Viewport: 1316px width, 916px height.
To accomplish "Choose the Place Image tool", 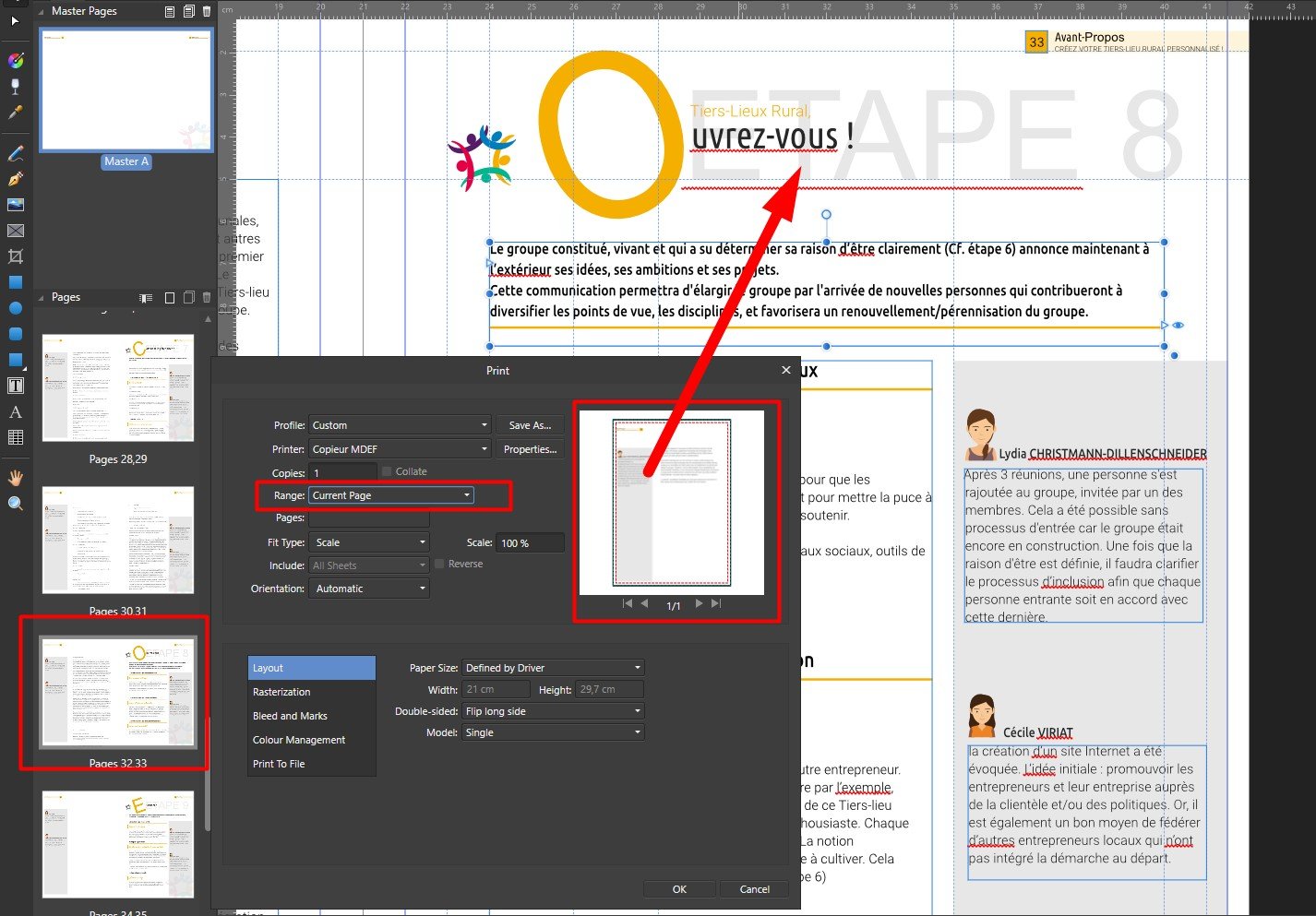I will 15,205.
